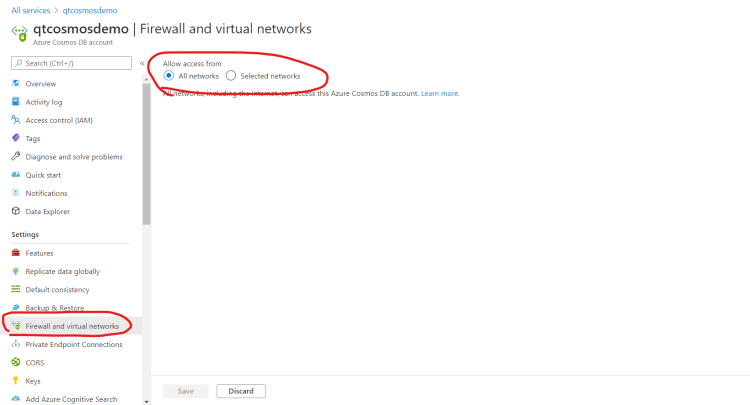Click the search magnifier icon

coord(19,63)
